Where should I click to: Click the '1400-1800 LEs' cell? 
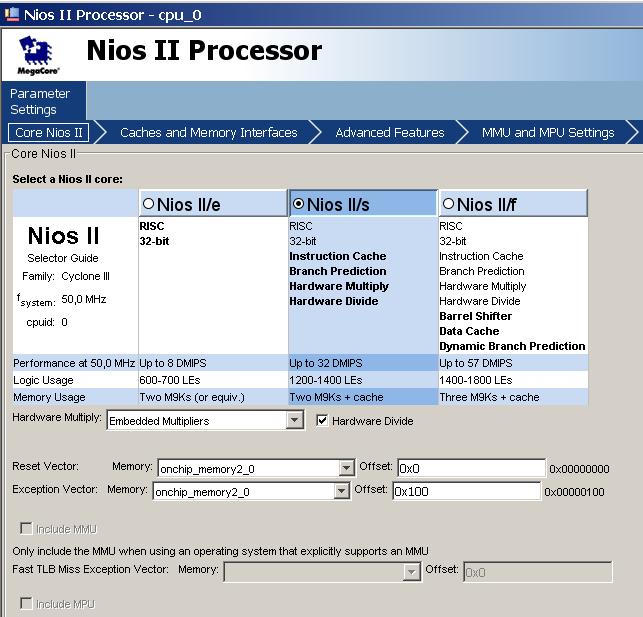[513, 380]
